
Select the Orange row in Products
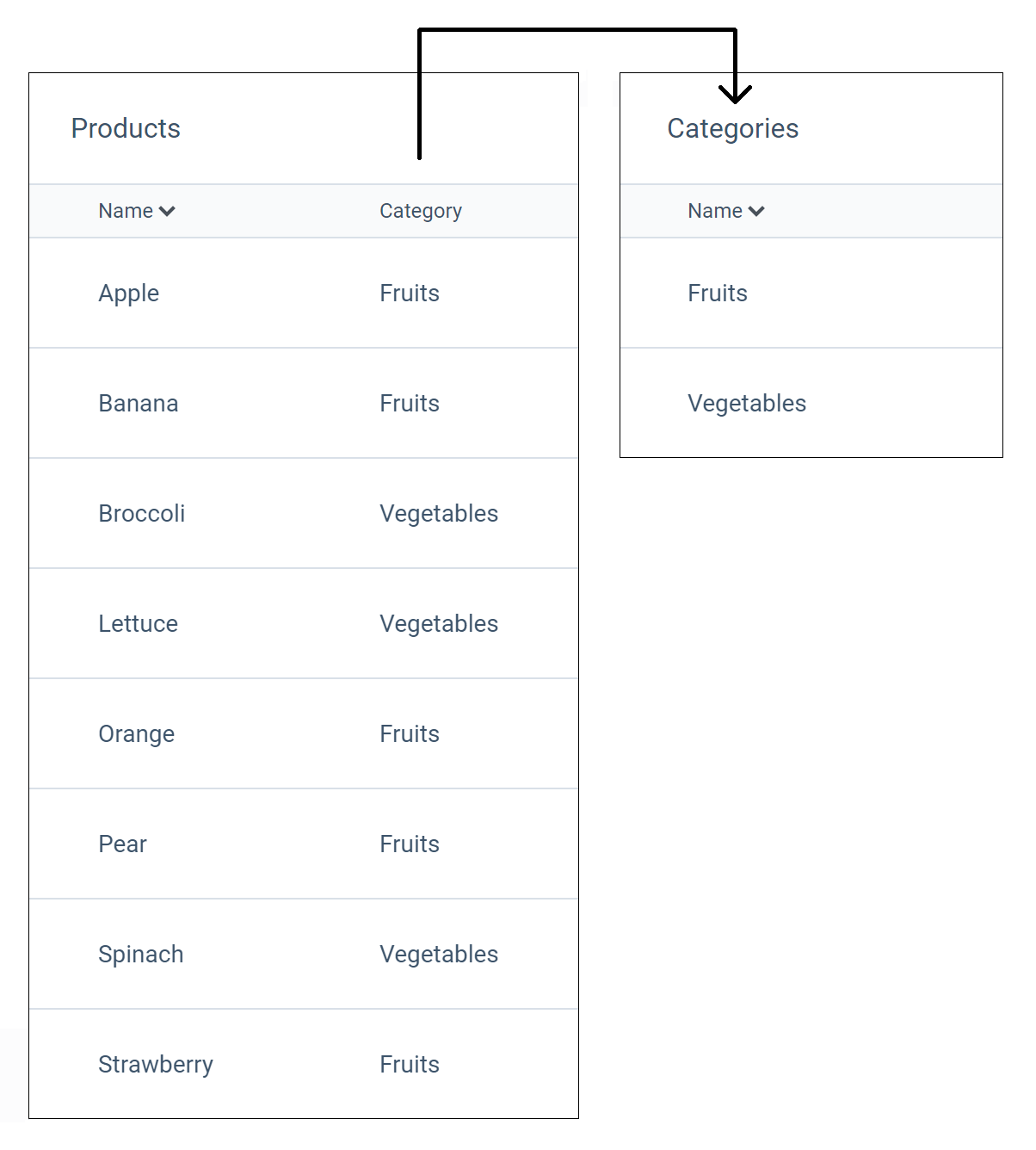coord(136,733)
